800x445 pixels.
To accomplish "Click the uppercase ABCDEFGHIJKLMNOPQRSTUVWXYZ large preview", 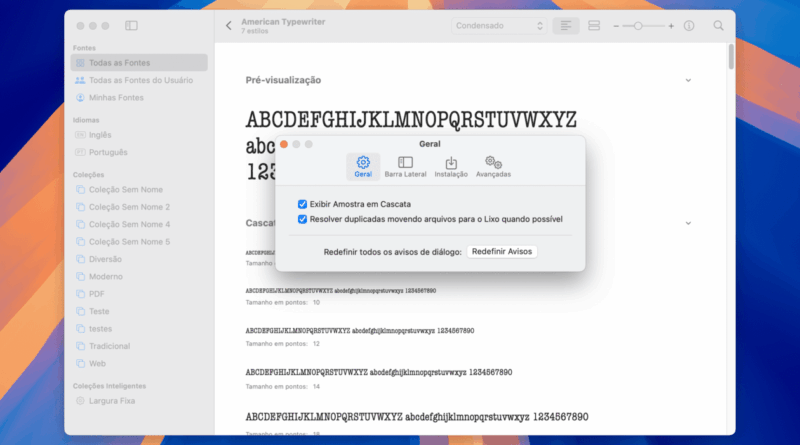I will tap(411, 120).
